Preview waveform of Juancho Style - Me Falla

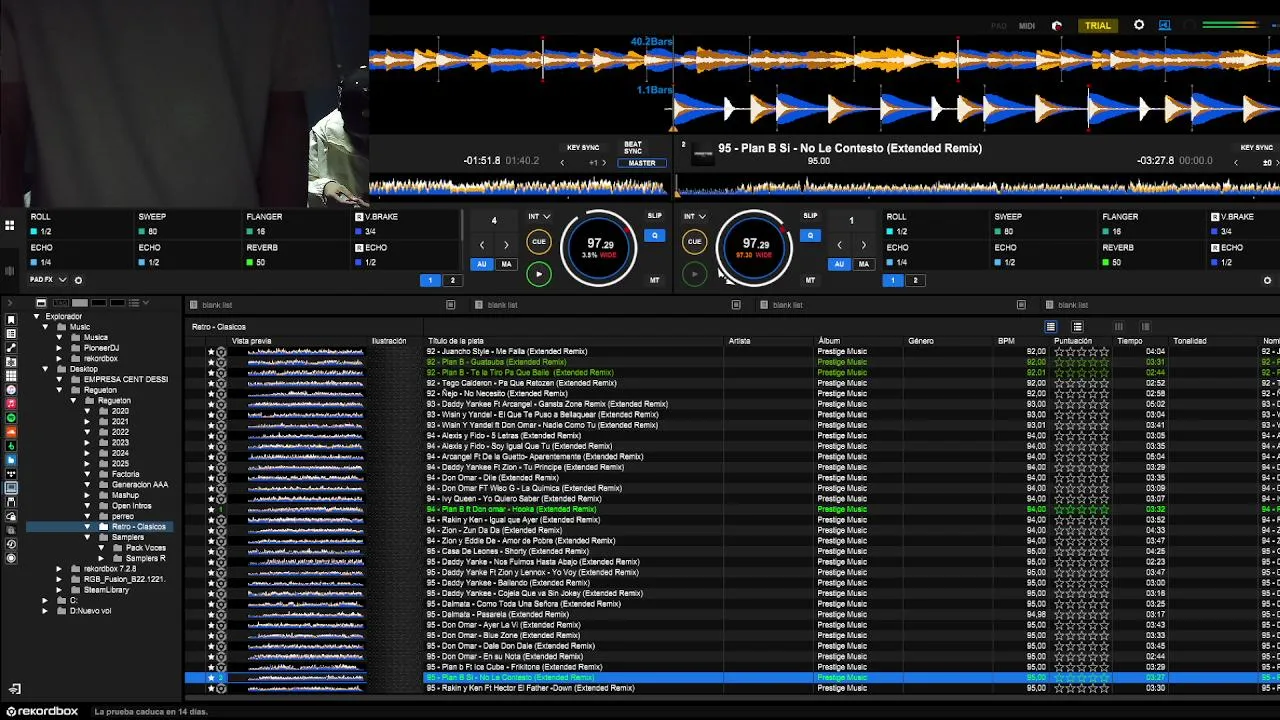[305, 352]
